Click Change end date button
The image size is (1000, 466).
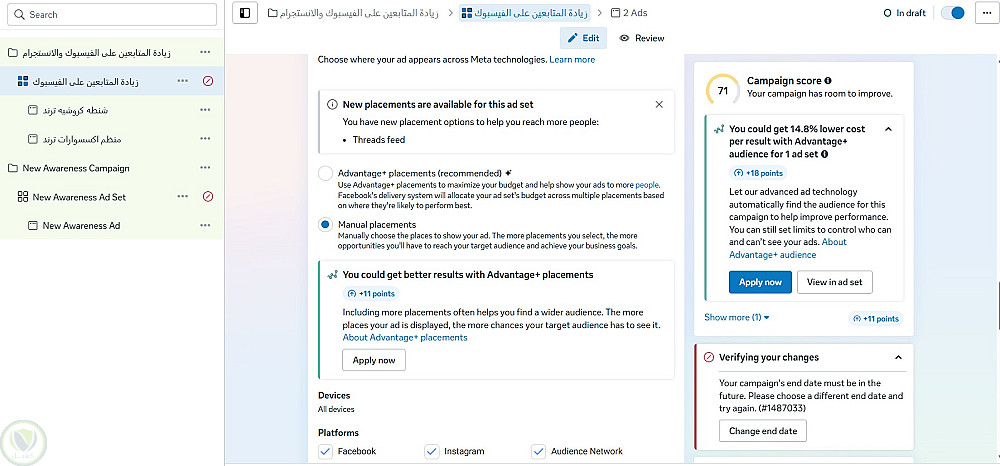(763, 431)
